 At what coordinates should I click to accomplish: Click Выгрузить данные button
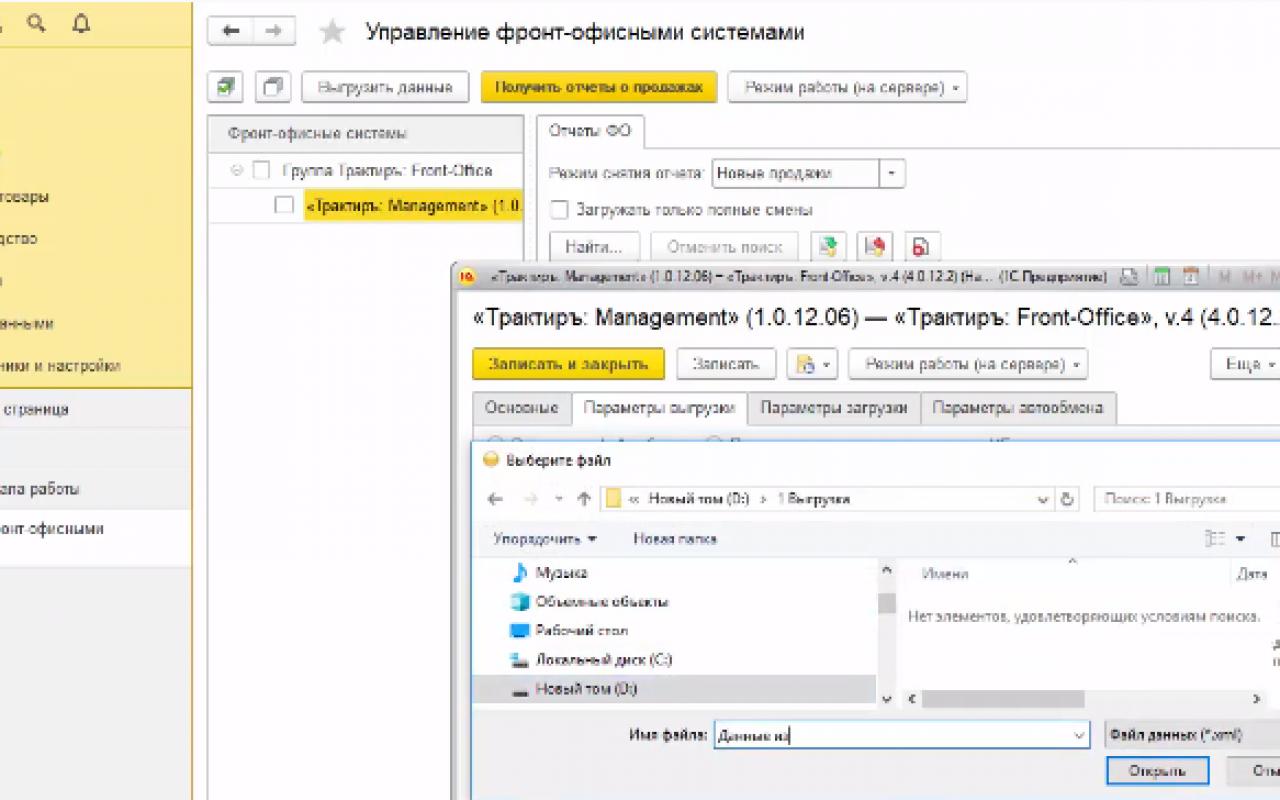[385, 87]
